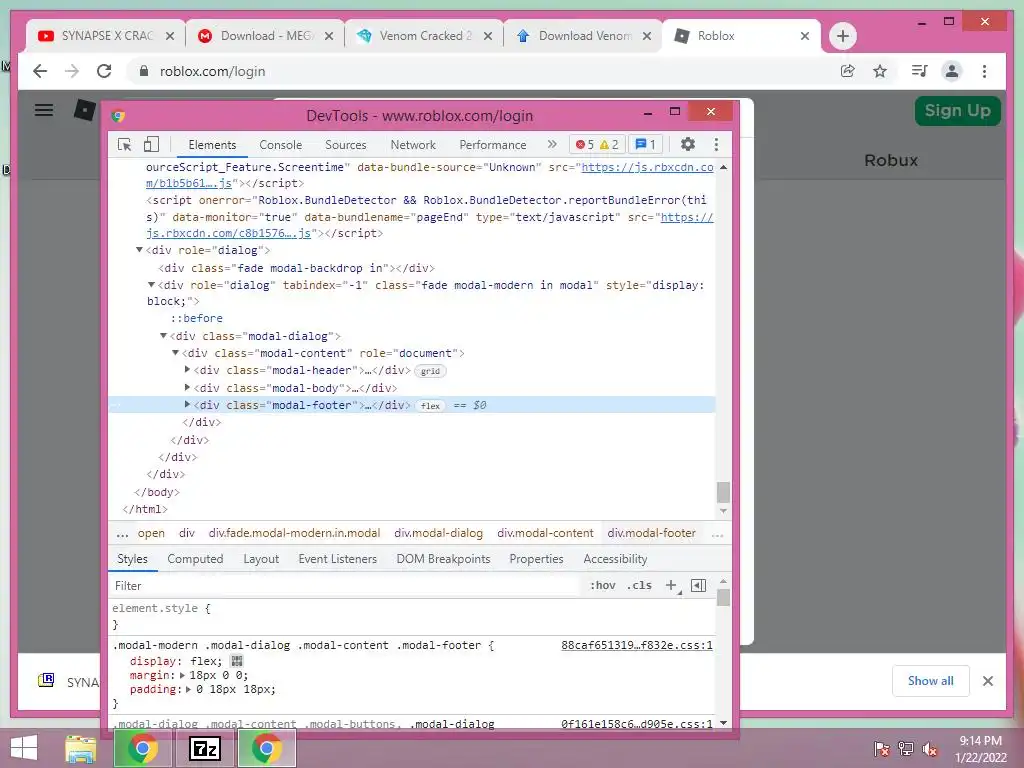Viewport: 1024px width, 768px height.
Task: Open the Event Listeners sidebar tab
Action: point(338,559)
